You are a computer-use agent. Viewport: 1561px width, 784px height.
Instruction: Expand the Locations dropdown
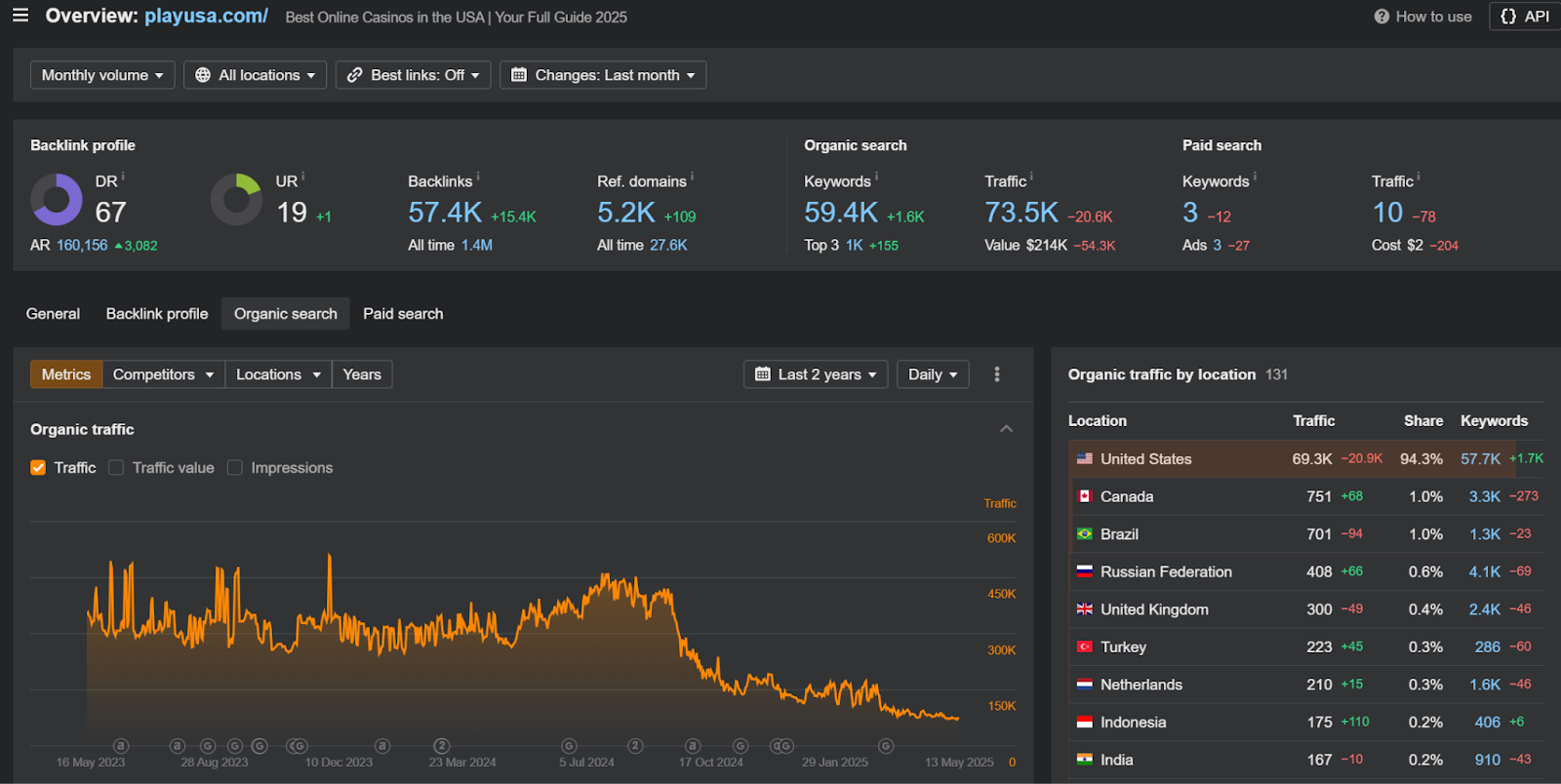[278, 374]
